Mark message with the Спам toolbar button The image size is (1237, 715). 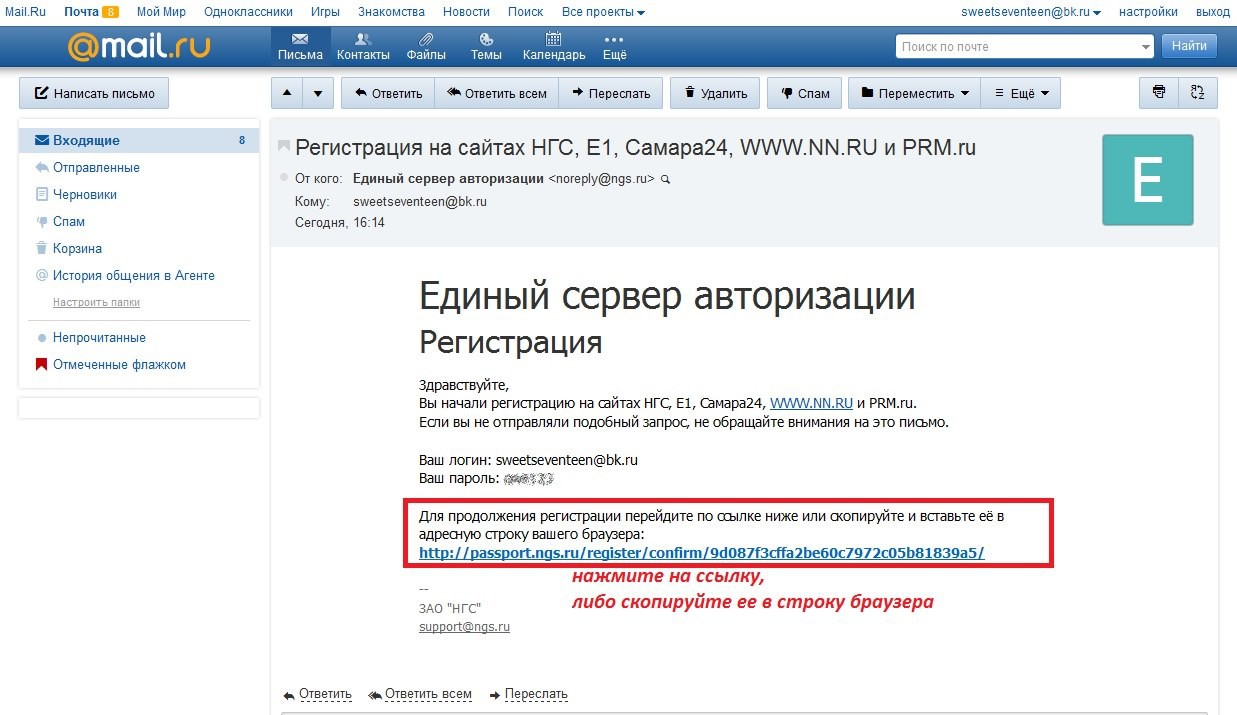805,93
